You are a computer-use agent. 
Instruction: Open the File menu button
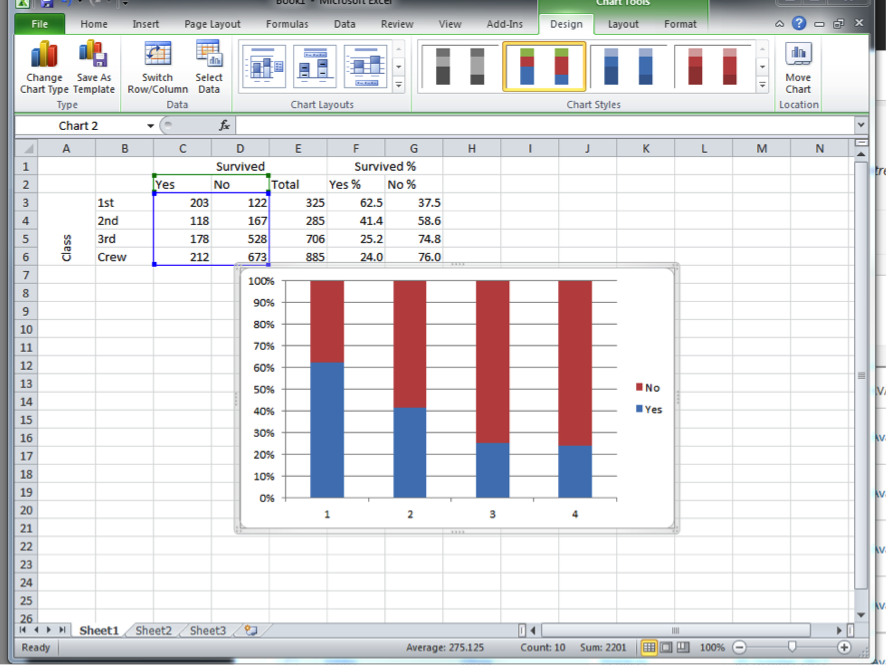40,24
